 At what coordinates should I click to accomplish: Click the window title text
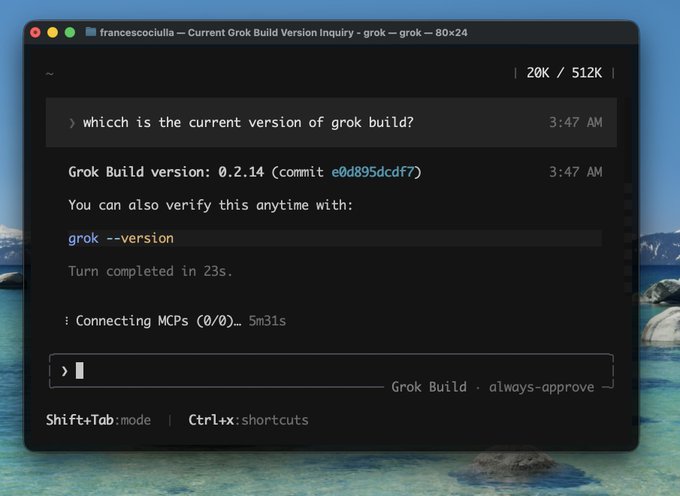284,33
